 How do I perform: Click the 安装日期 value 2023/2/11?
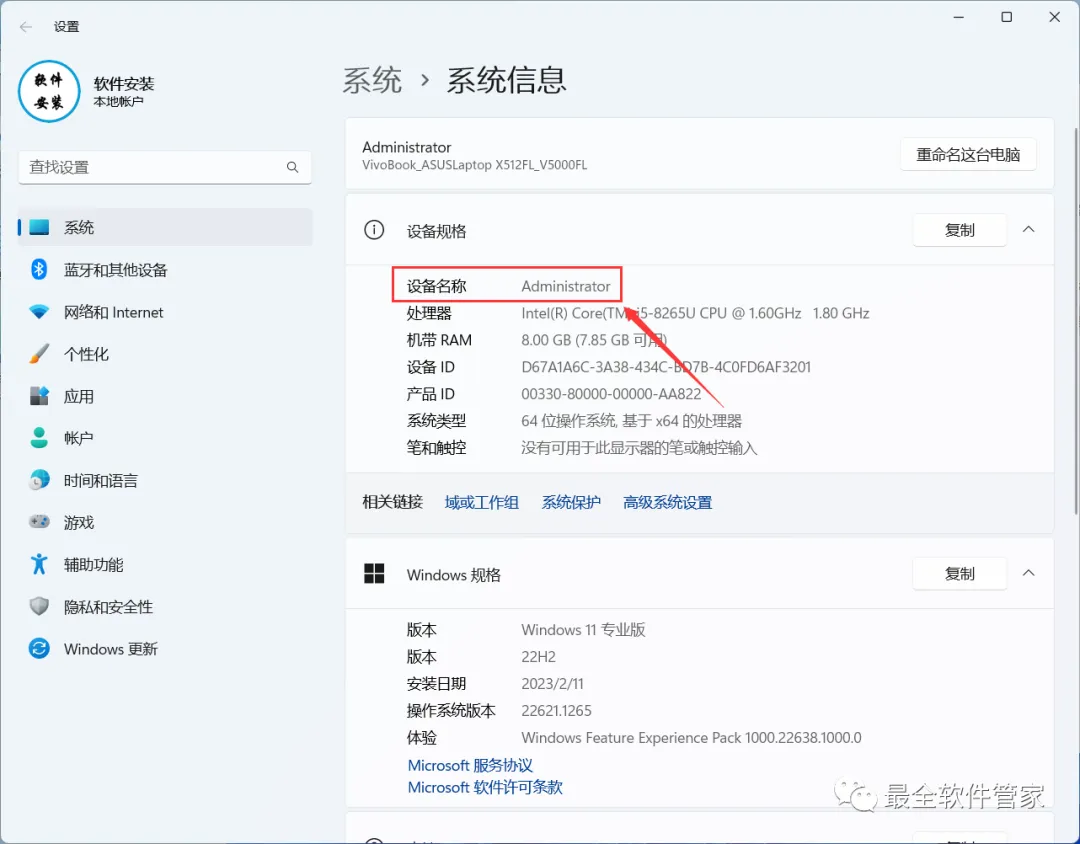[552, 683]
